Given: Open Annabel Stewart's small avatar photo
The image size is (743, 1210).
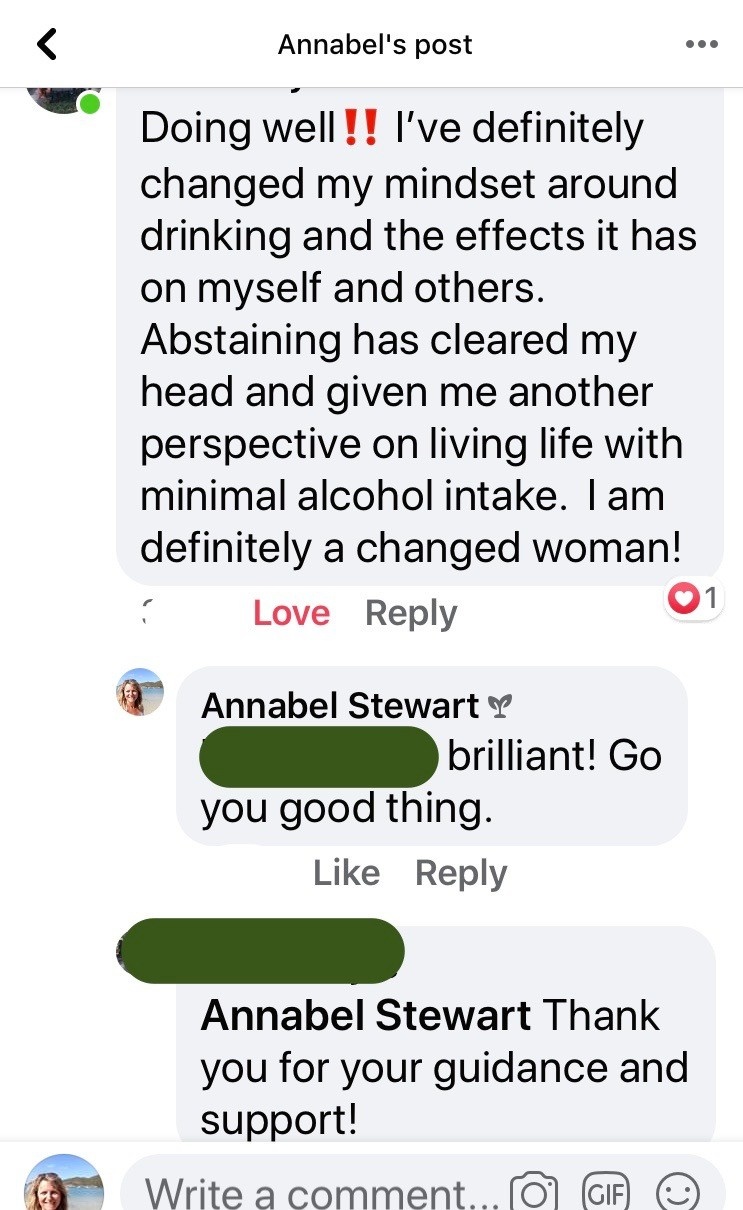Looking at the screenshot, I should coord(140,692).
